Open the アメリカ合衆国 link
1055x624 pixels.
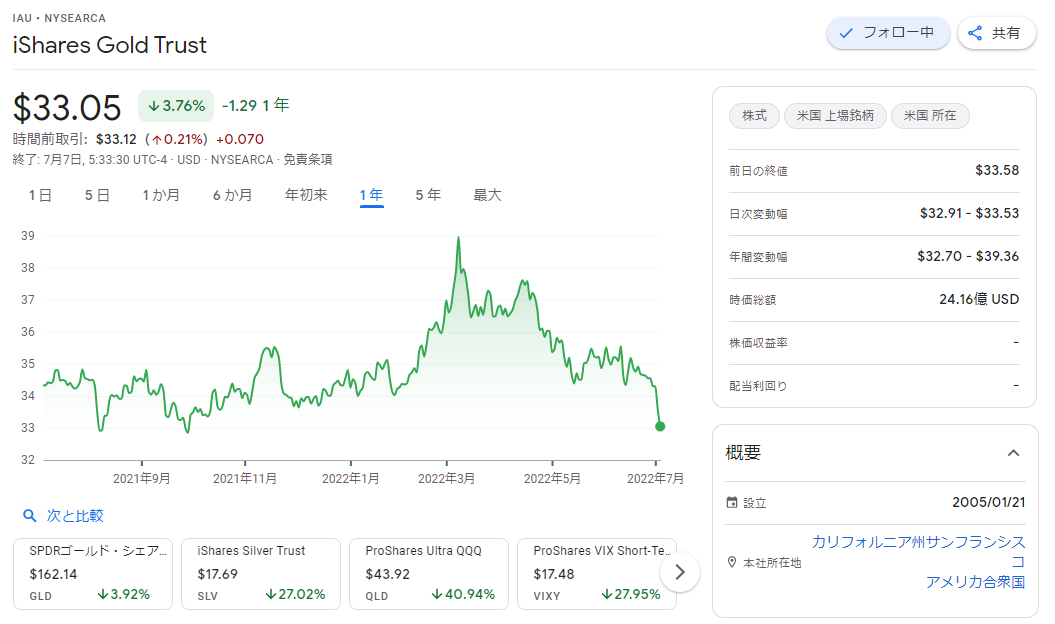(x=975, y=582)
